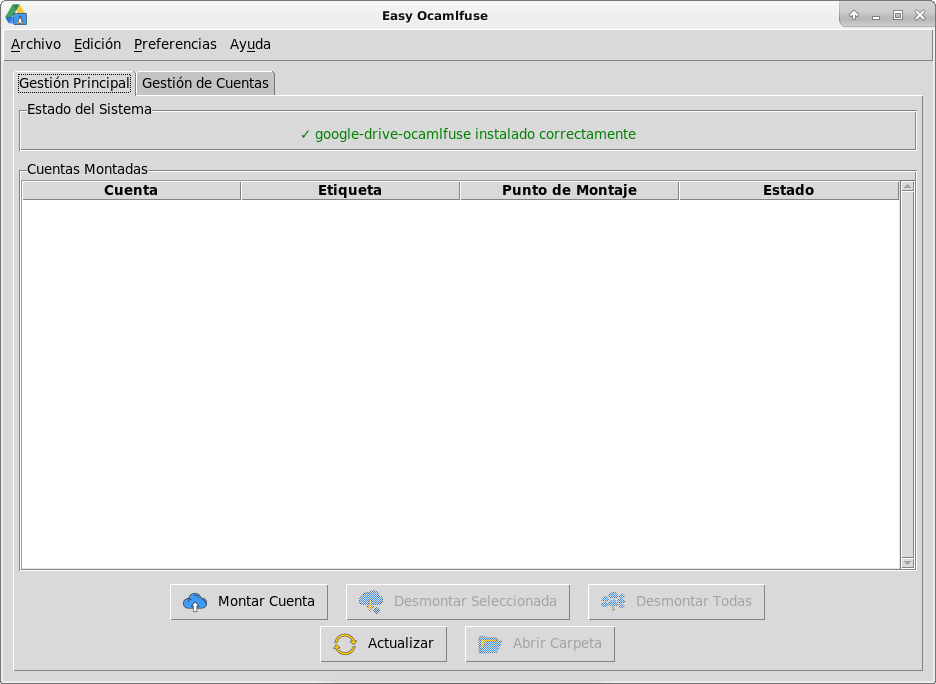Switch to the Gestión Principal tab
This screenshot has width=936, height=684.
tap(75, 83)
